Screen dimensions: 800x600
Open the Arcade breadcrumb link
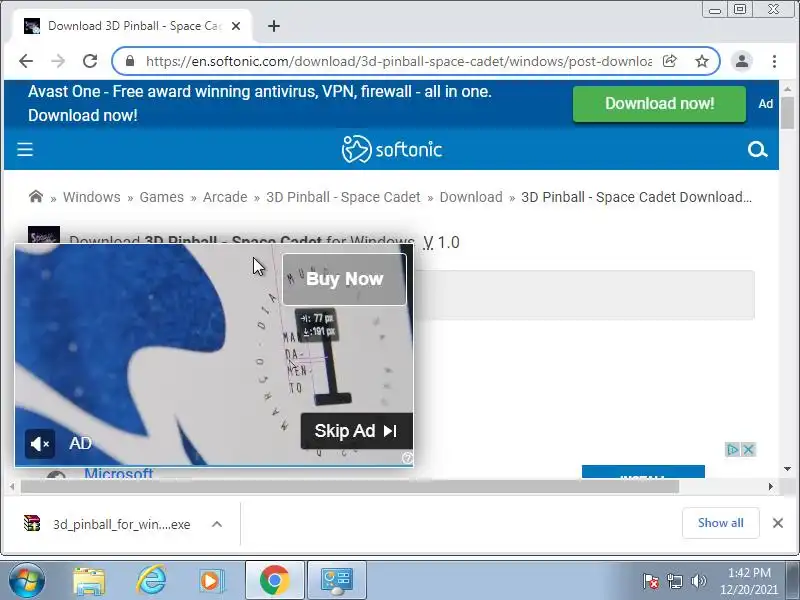pyautogui.click(x=225, y=197)
